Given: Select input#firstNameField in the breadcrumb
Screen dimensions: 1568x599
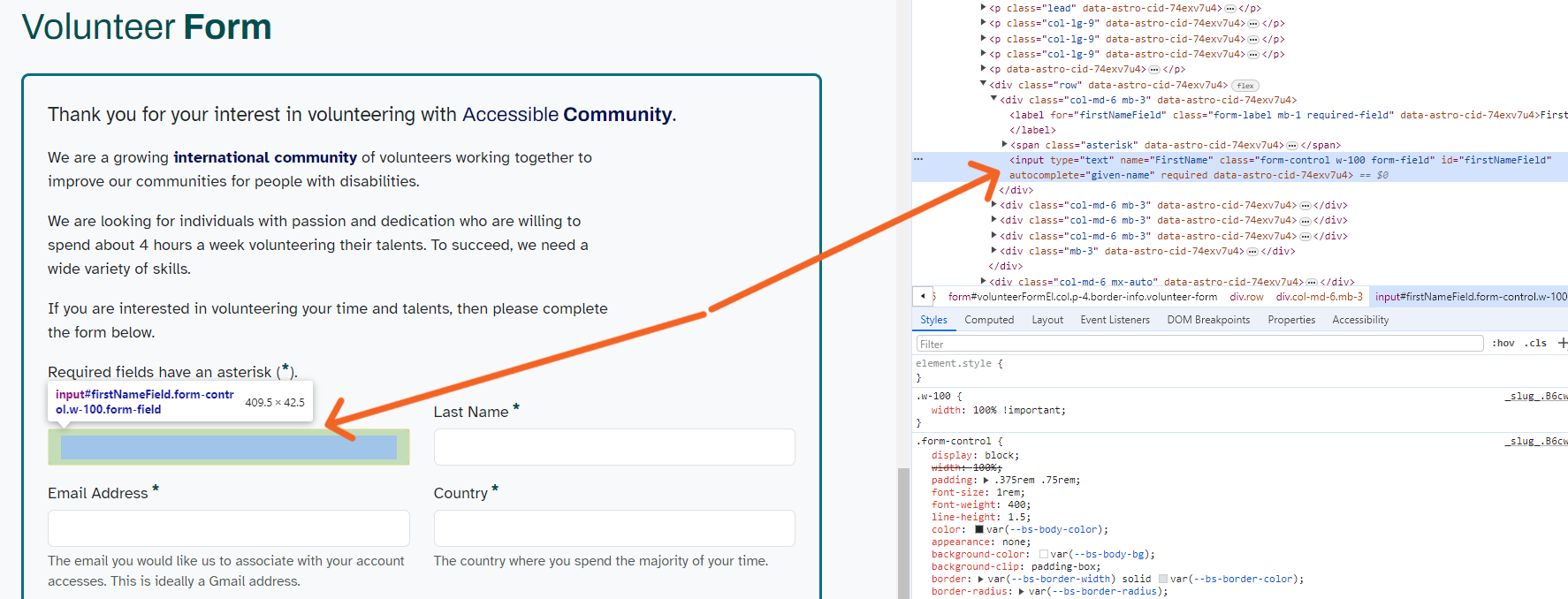Looking at the screenshot, I should click(1470, 297).
